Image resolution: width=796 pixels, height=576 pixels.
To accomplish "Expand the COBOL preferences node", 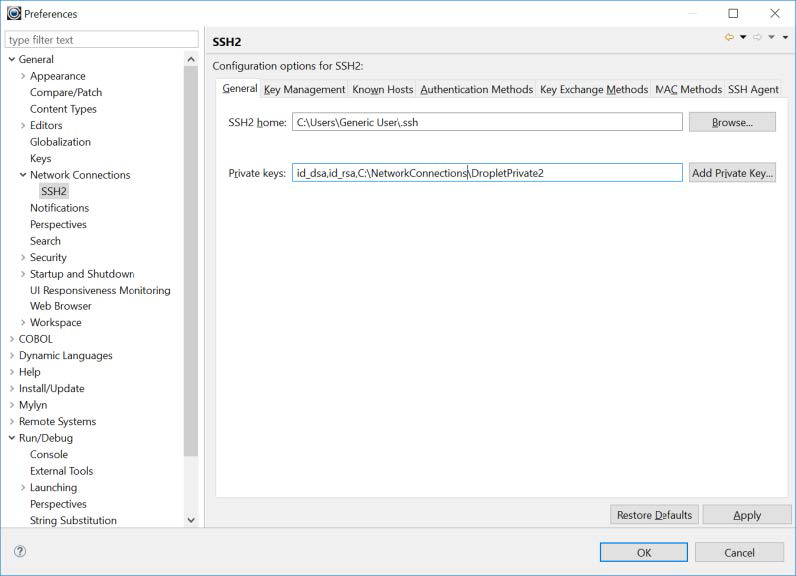I will coord(11,339).
